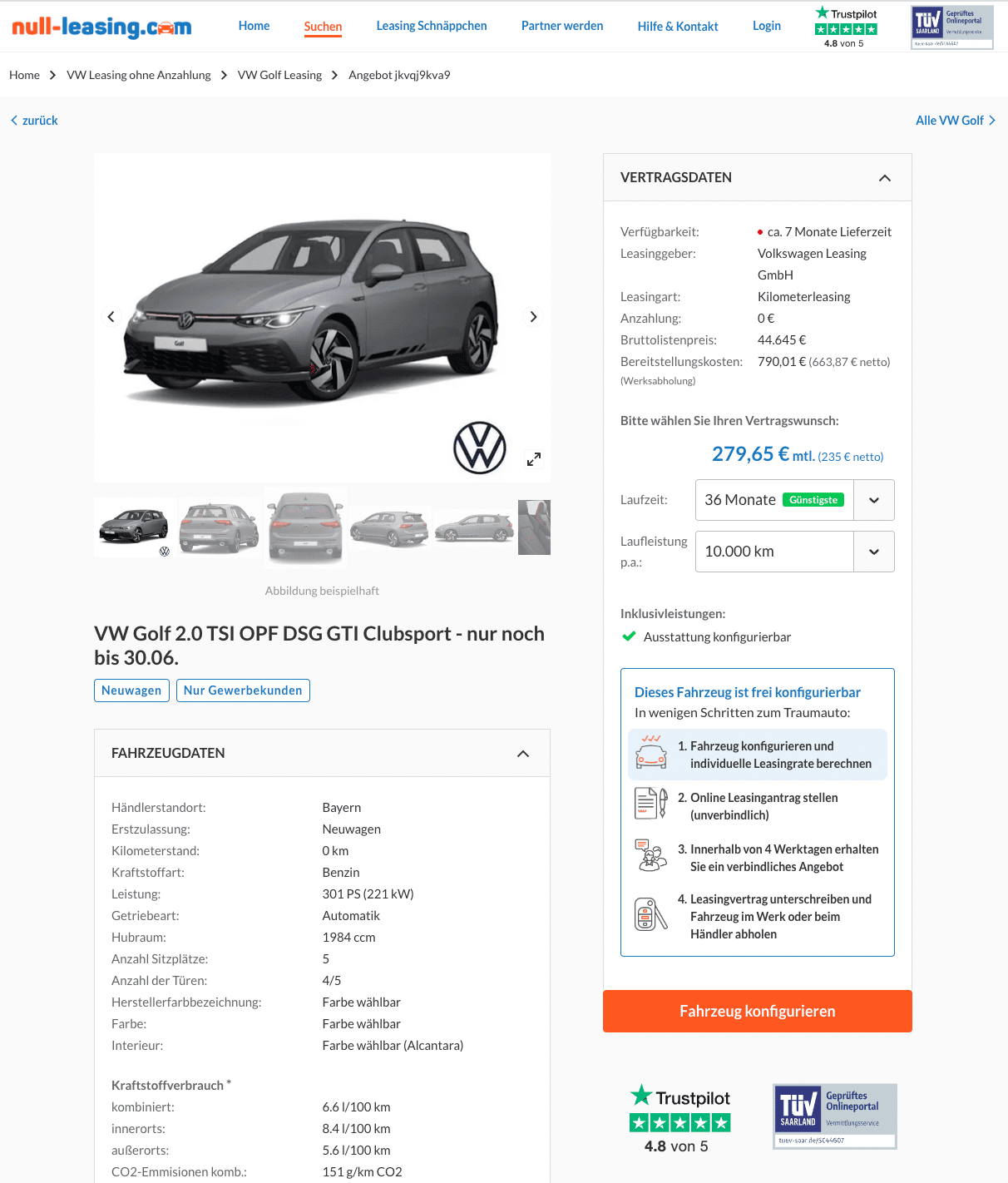This screenshot has height=1183, width=1008.
Task: Click Dieses Fahrzeug ist frei konfigurierbar heading
Action: pyautogui.click(x=748, y=692)
